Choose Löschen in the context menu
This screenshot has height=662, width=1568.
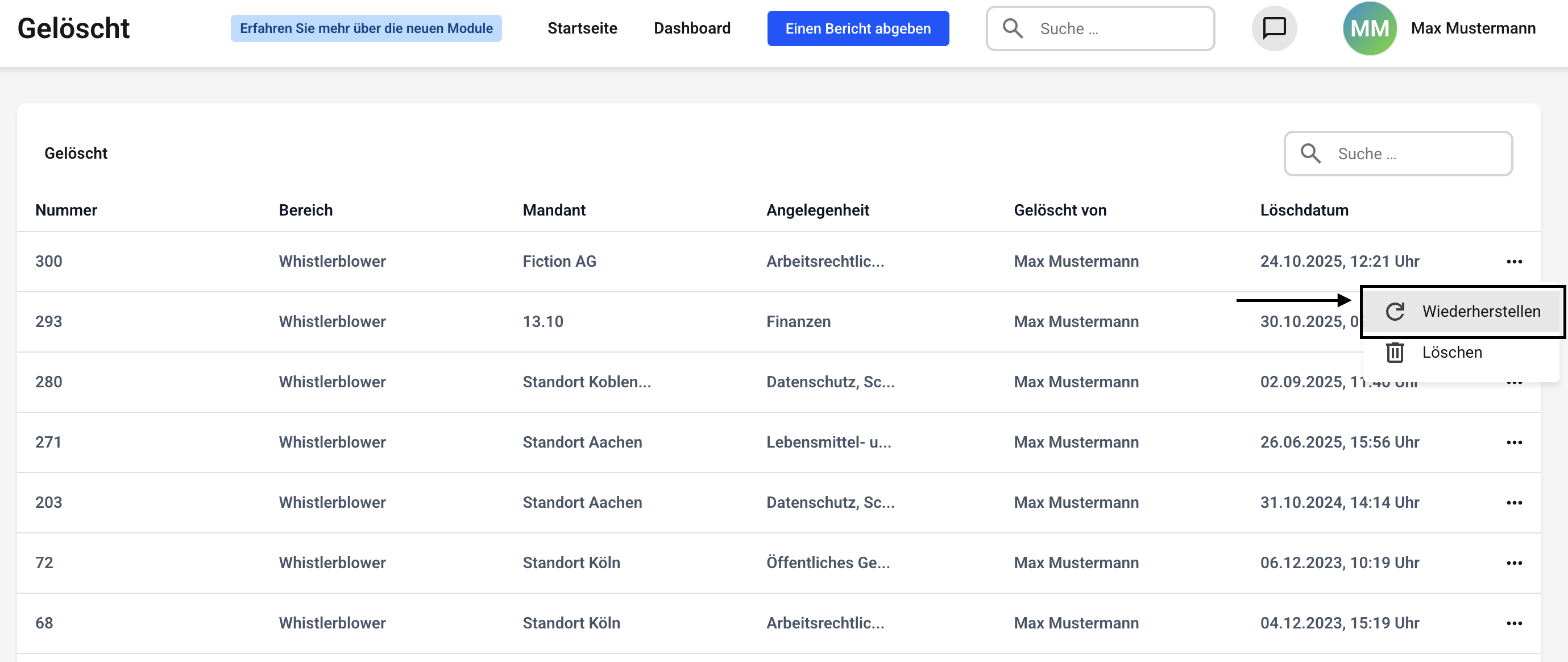(1452, 352)
